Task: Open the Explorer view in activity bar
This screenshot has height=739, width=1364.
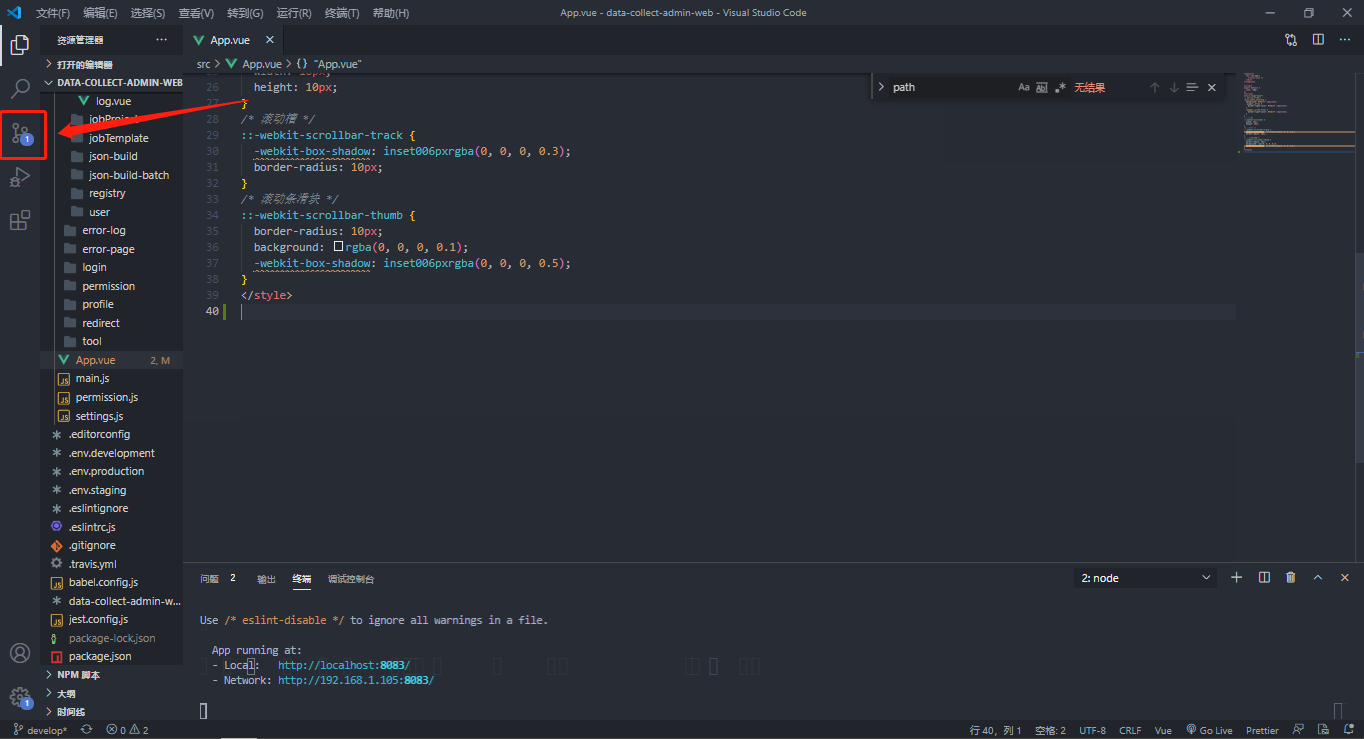Action: pyautogui.click(x=20, y=44)
